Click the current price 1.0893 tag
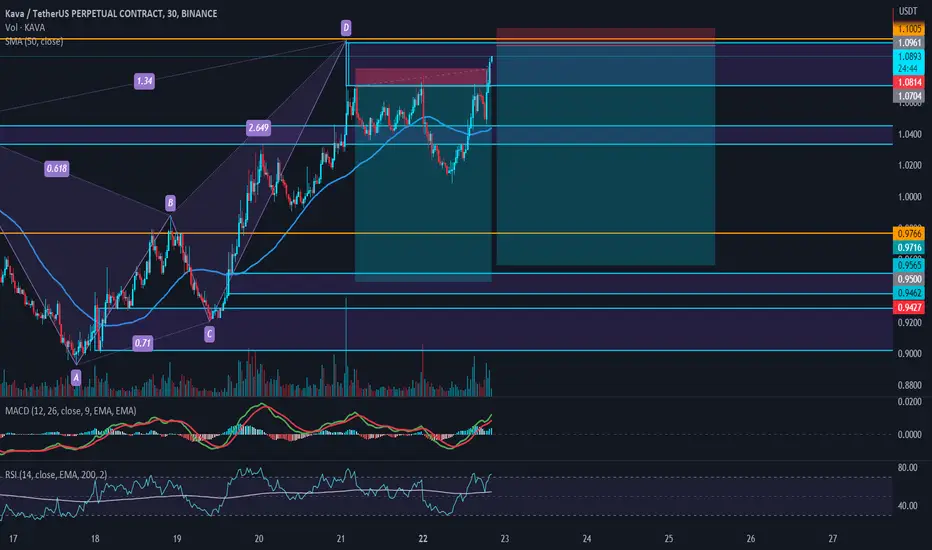932x550 pixels. coord(909,56)
